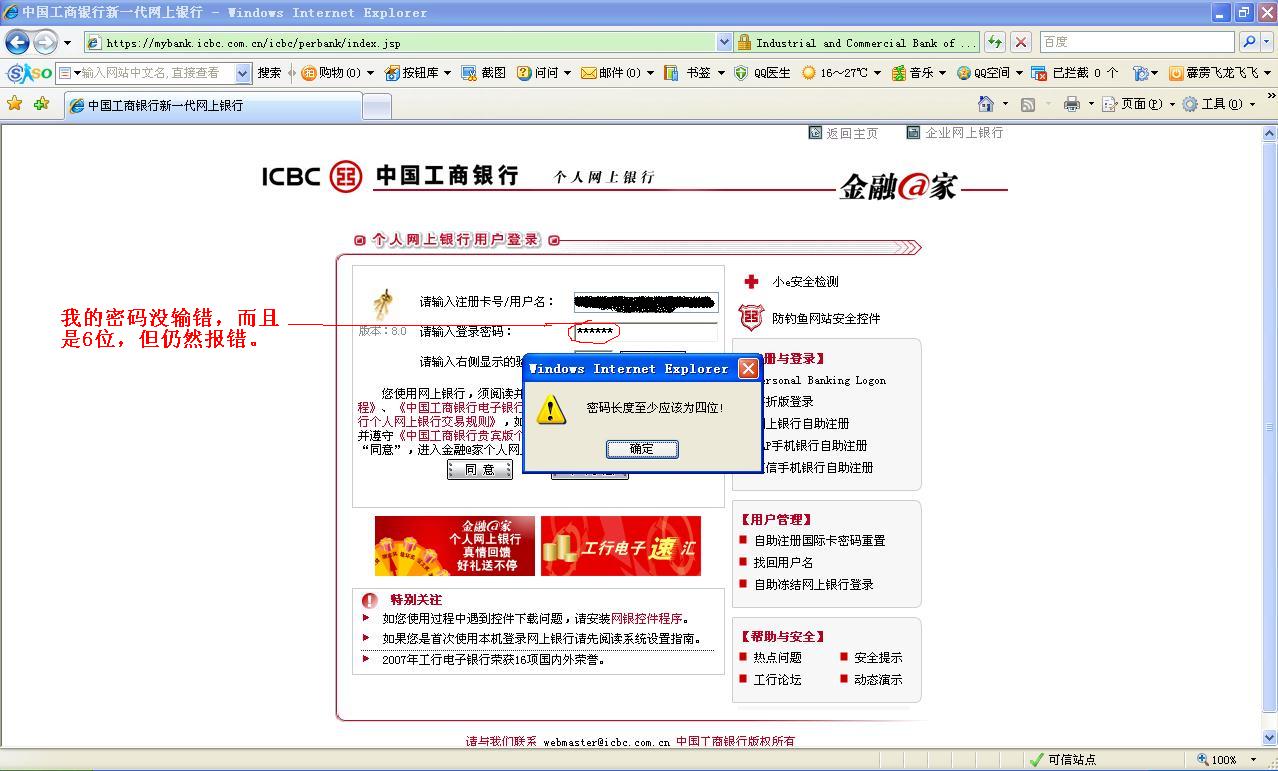The width and height of the screenshot is (1278, 771).
Task: Click the QQ医生 shield icon
Action: pos(741,73)
